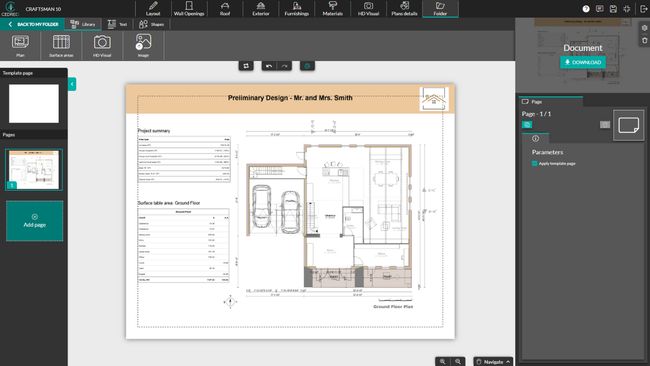Viewport: 650px width, 366px height.
Task: Click the presentation screen icon in top bar
Action: pyautogui.click(x=599, y=9)
